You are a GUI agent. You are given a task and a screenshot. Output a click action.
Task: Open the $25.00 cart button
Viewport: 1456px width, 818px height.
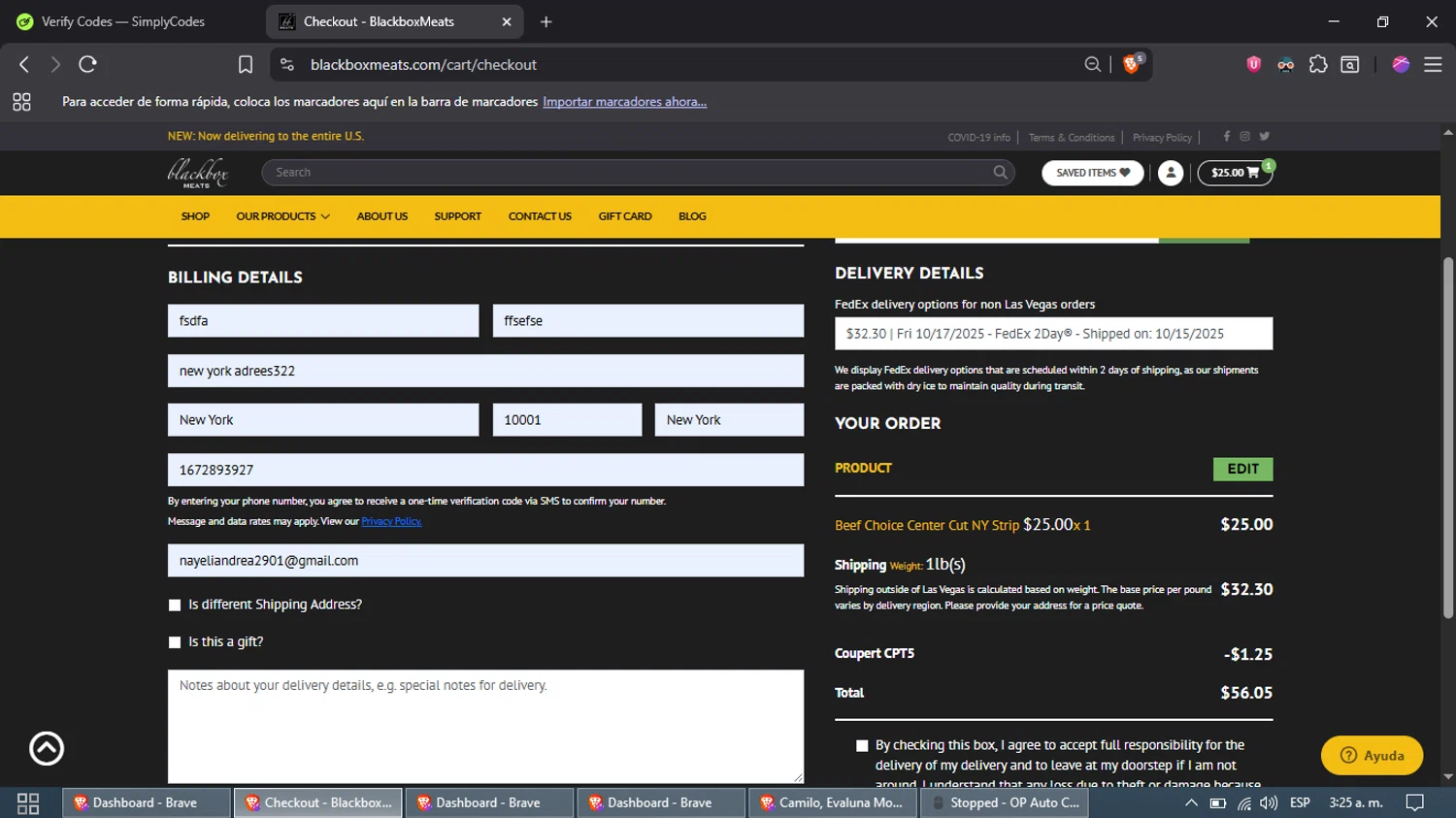1235,173
